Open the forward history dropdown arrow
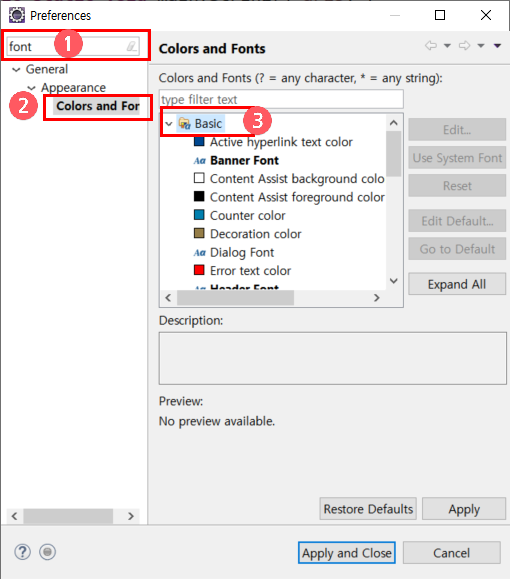This screenshot has height=579, width=510. point(481,46)
